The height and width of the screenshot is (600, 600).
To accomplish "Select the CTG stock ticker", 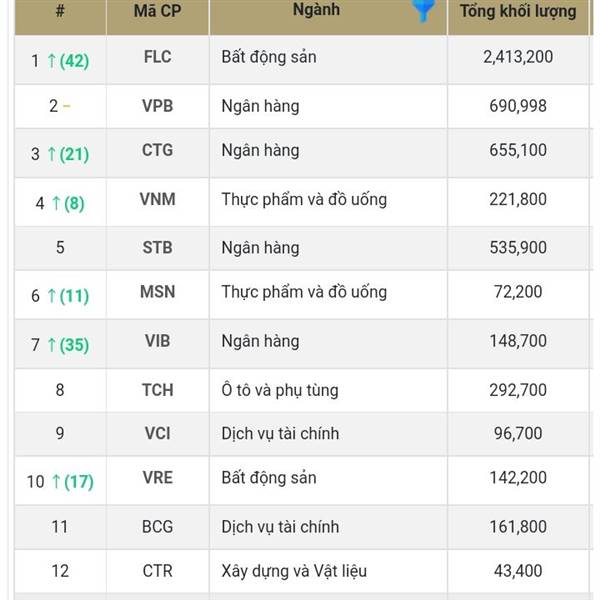I will tap(158, 150).
